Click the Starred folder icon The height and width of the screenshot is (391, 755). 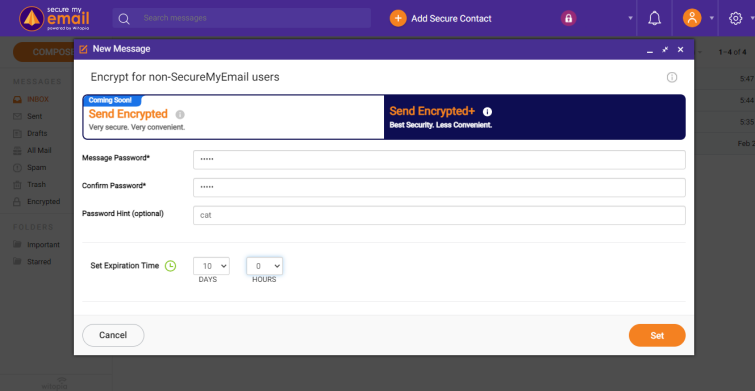point(17,261)
